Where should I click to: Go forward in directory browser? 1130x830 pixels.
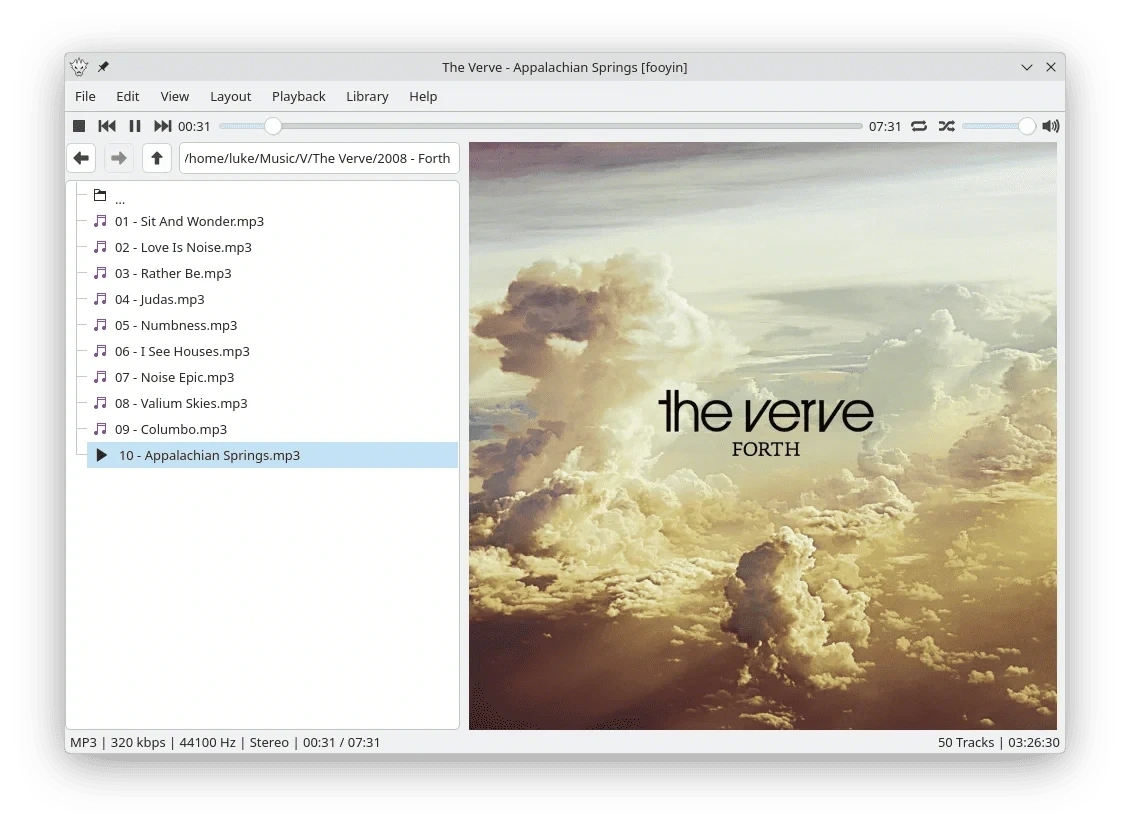(x=119, y=158)
